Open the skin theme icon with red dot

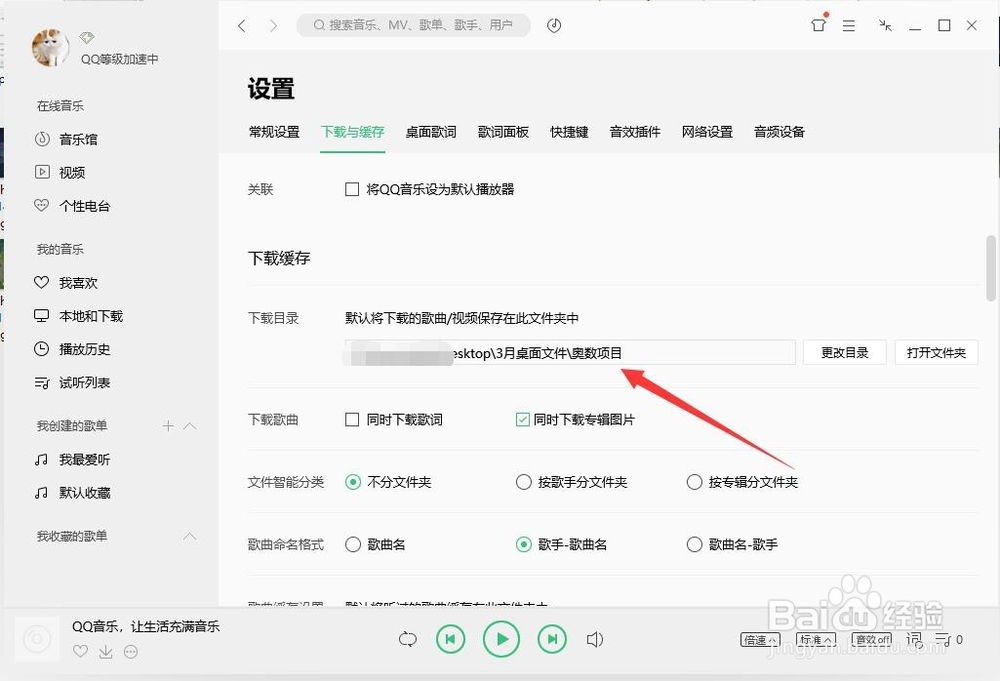click(x=818, y=25)
